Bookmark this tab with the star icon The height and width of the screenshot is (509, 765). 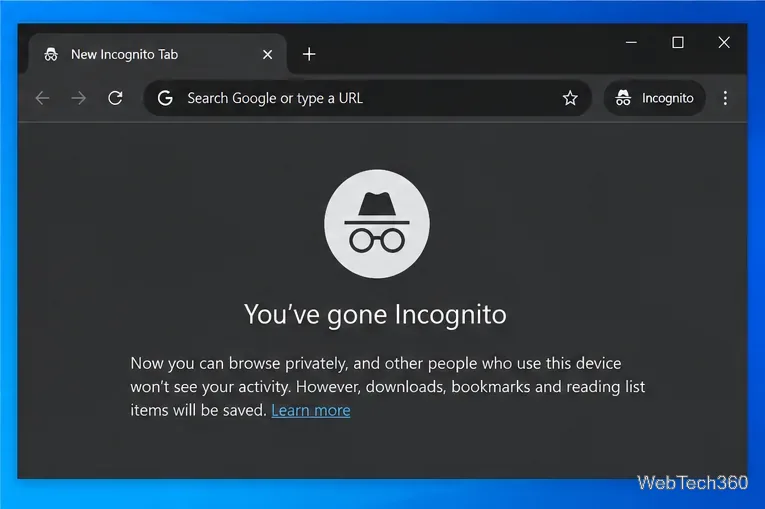coord(570,98)
